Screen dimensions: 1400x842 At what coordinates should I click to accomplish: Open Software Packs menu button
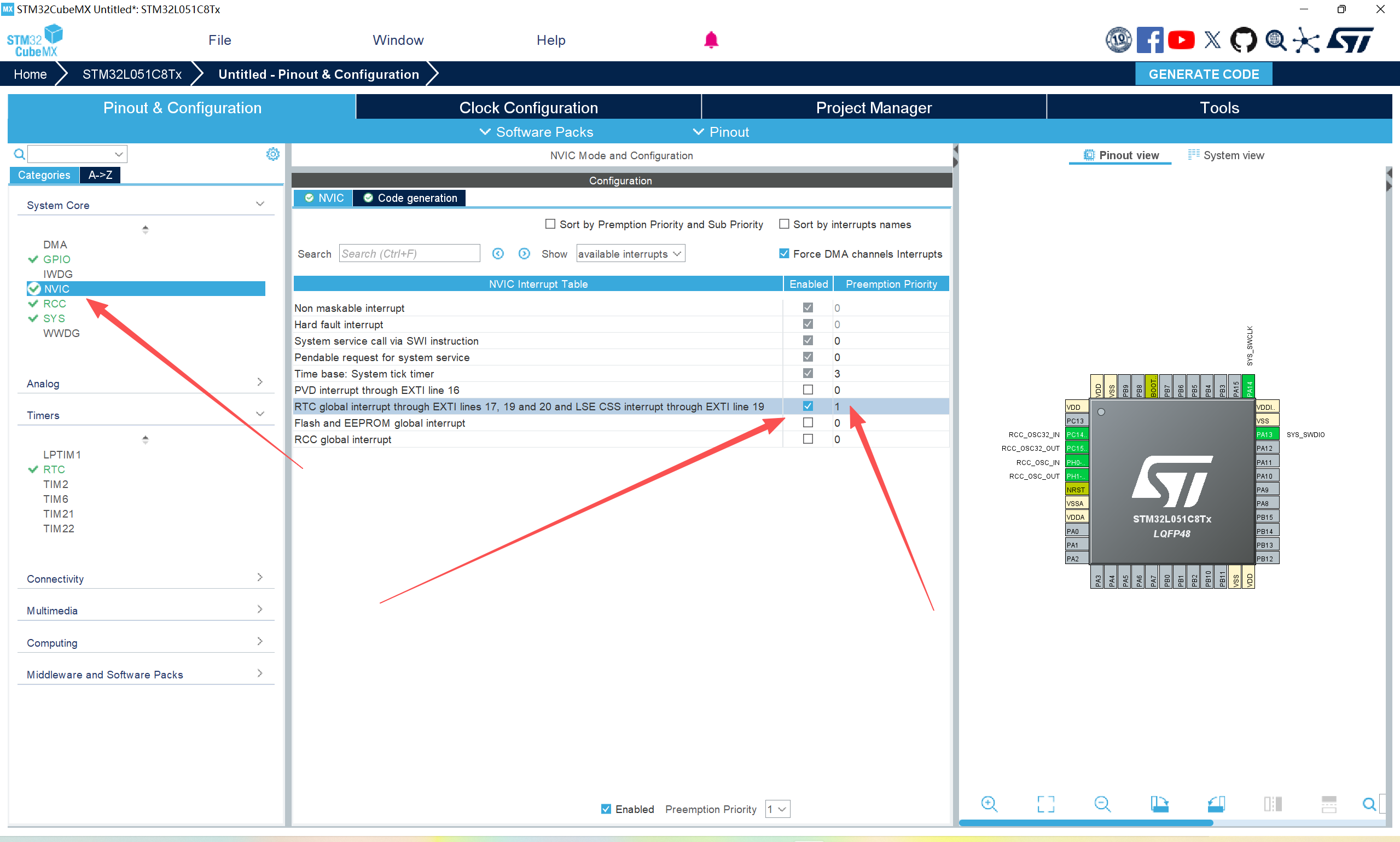click(x=536, y=132)
